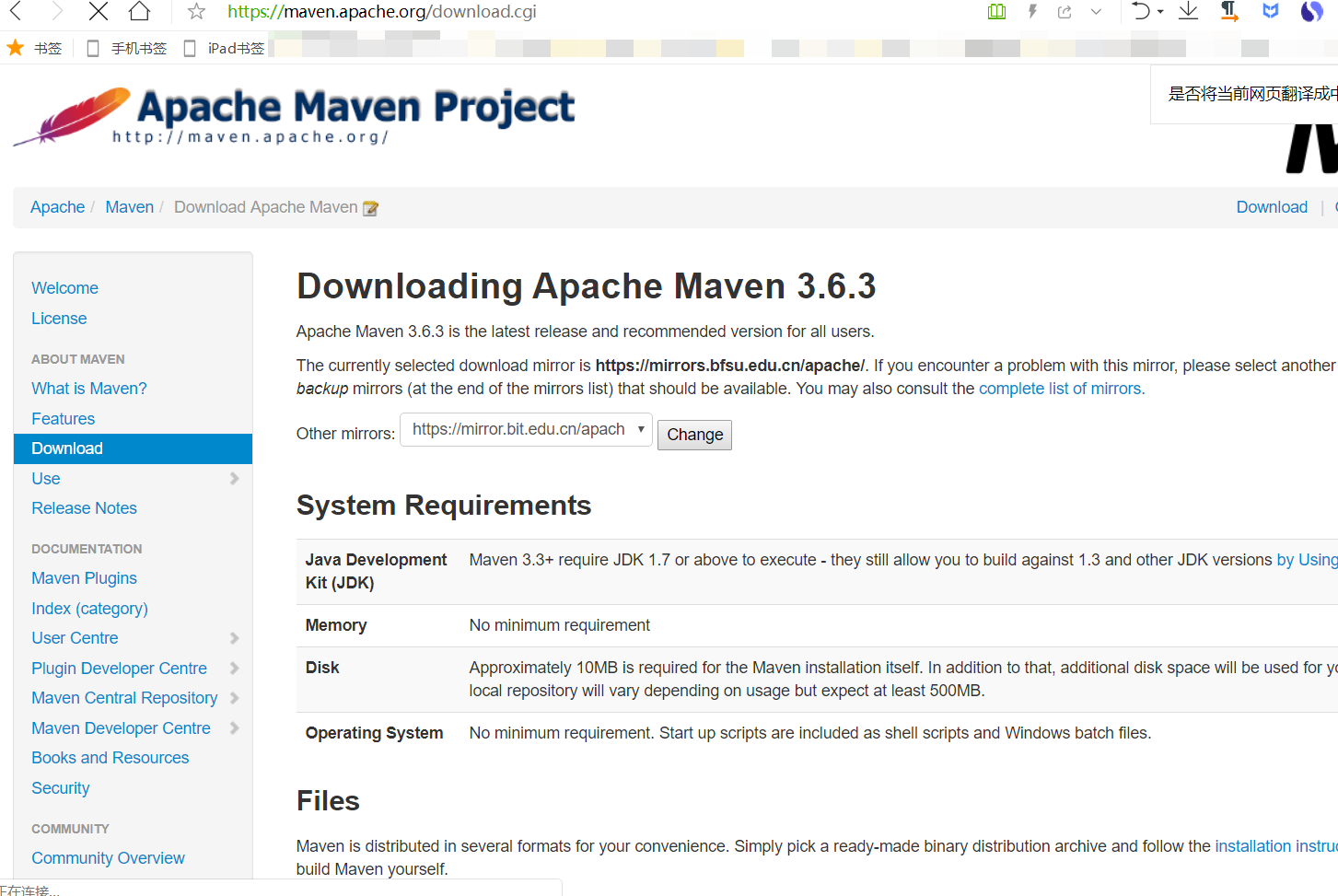Expand the Maven Central Repository chevron
1338x896 pixels.
234,698
